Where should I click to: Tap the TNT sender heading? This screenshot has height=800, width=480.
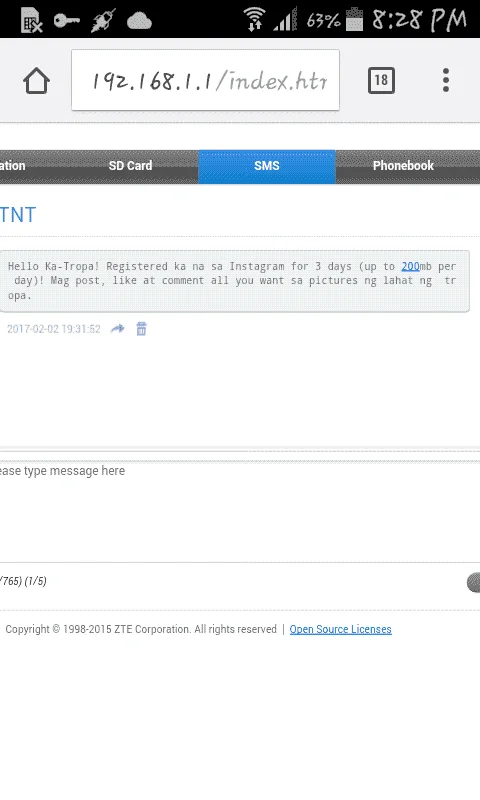18,215
